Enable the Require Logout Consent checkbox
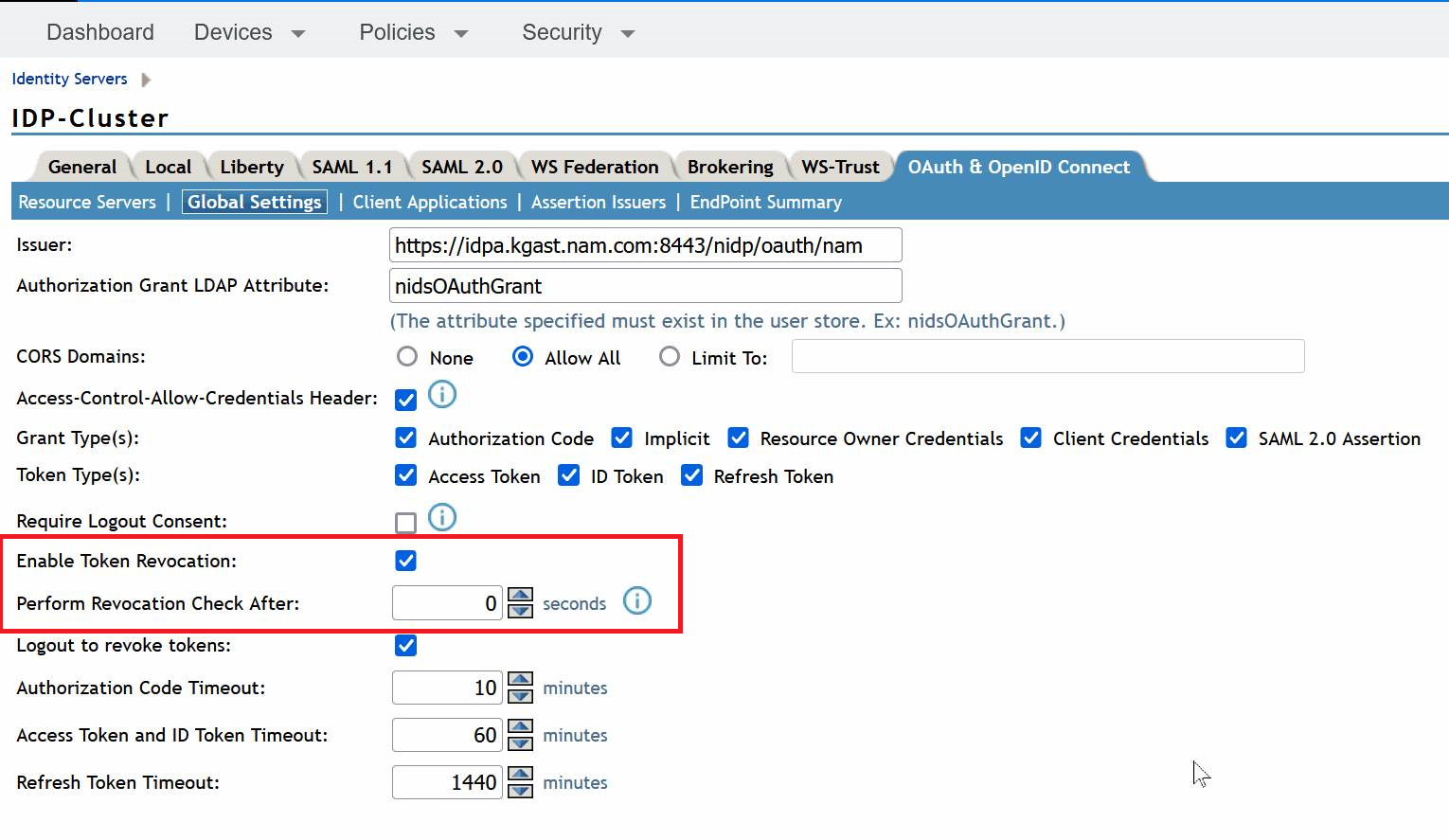Screen dimensions: 1449x840 click(405, 522)
